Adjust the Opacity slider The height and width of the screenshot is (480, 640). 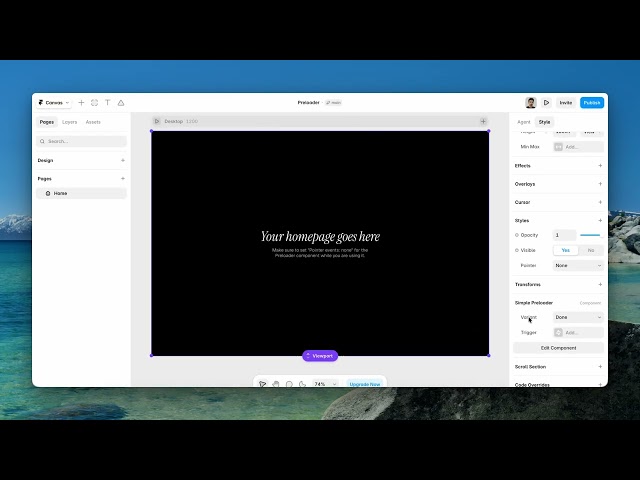point(591,235)
